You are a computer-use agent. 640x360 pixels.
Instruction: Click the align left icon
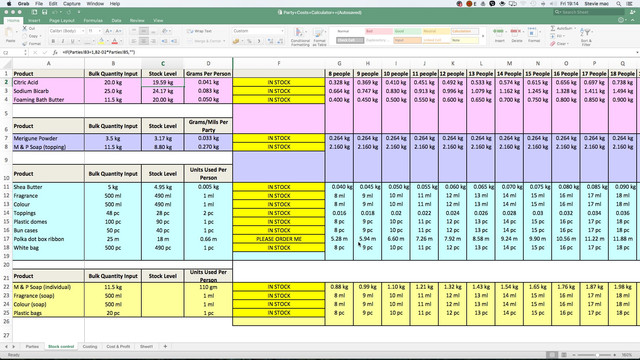click(x=134, y=41)
